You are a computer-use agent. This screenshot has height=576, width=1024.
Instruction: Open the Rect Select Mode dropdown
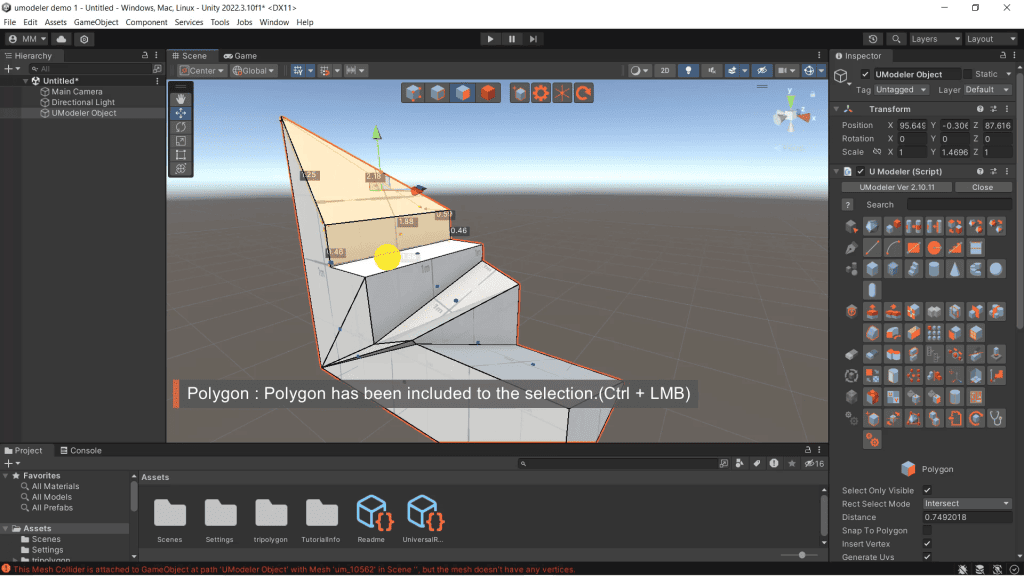click(x=967, y=504)
